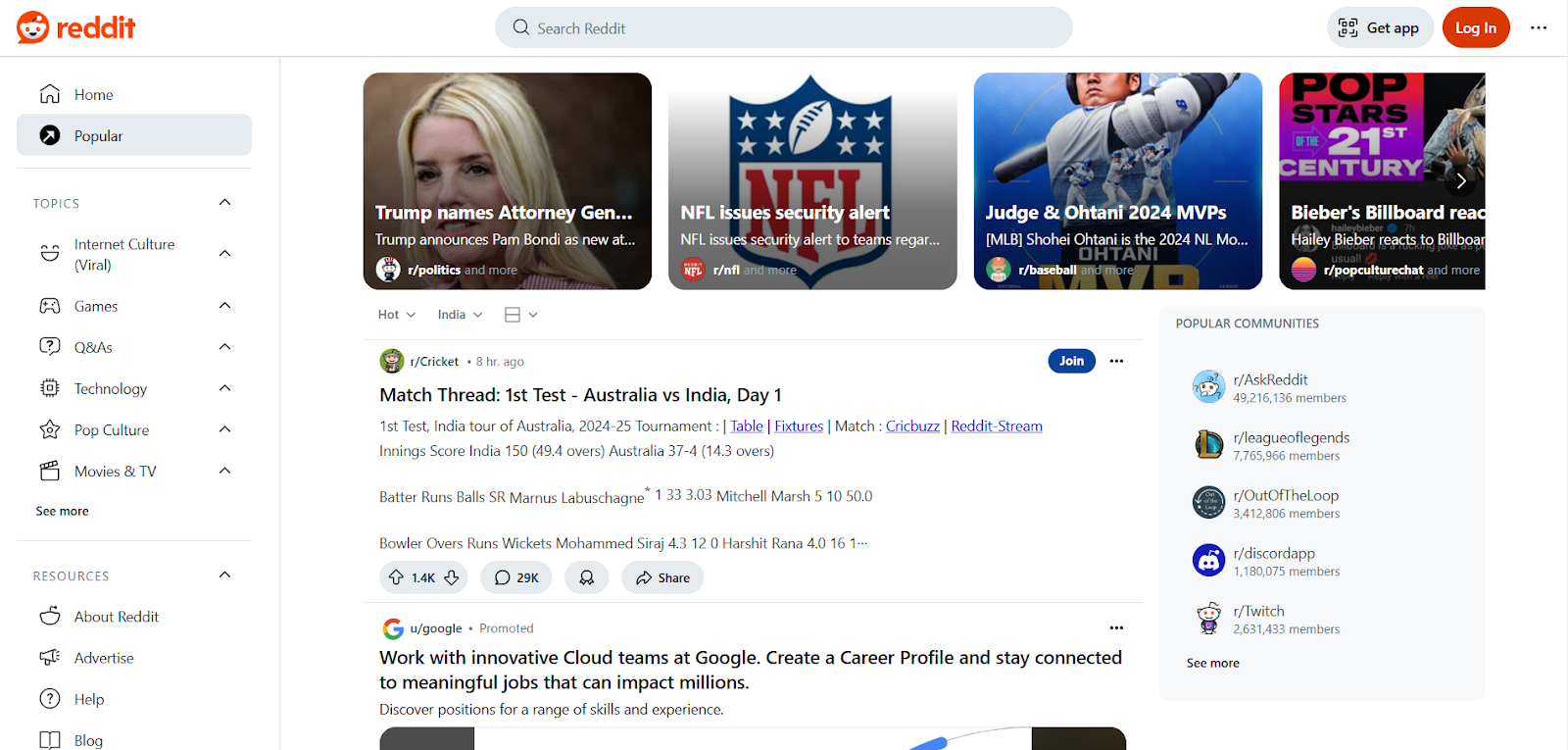Expand the Q&As topic chevron

tap(225, 347)
